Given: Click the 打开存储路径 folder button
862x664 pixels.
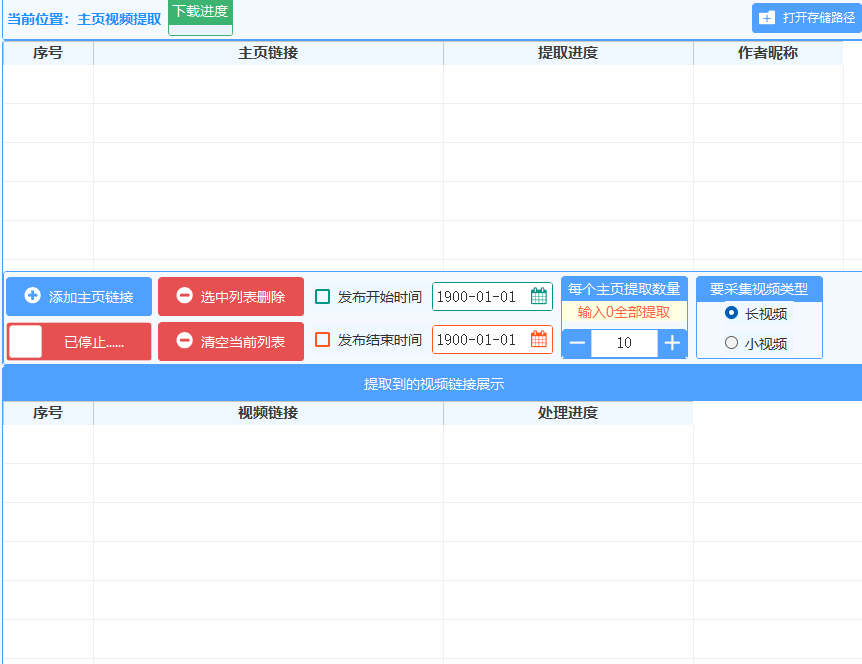Looking at the screenshot, I should pyautogui.click(x=806, y=18).
